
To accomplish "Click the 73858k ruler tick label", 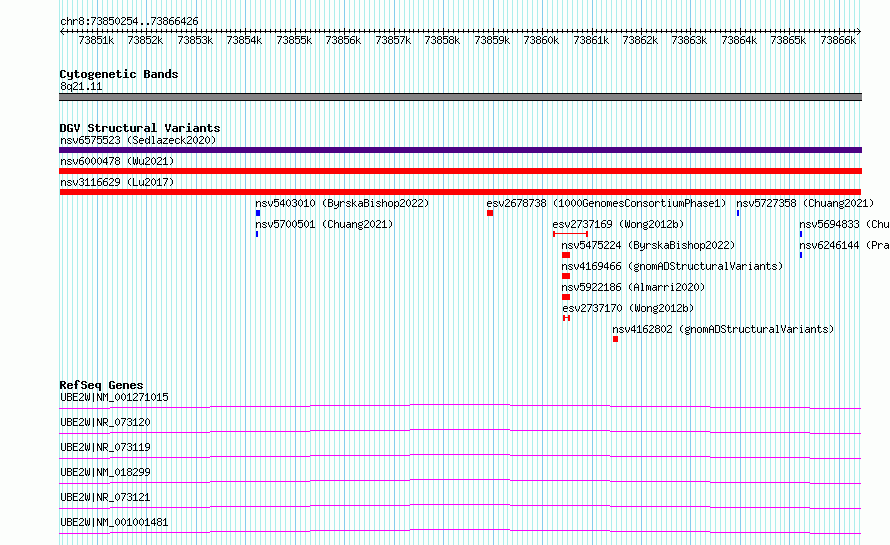I will 442,40.
